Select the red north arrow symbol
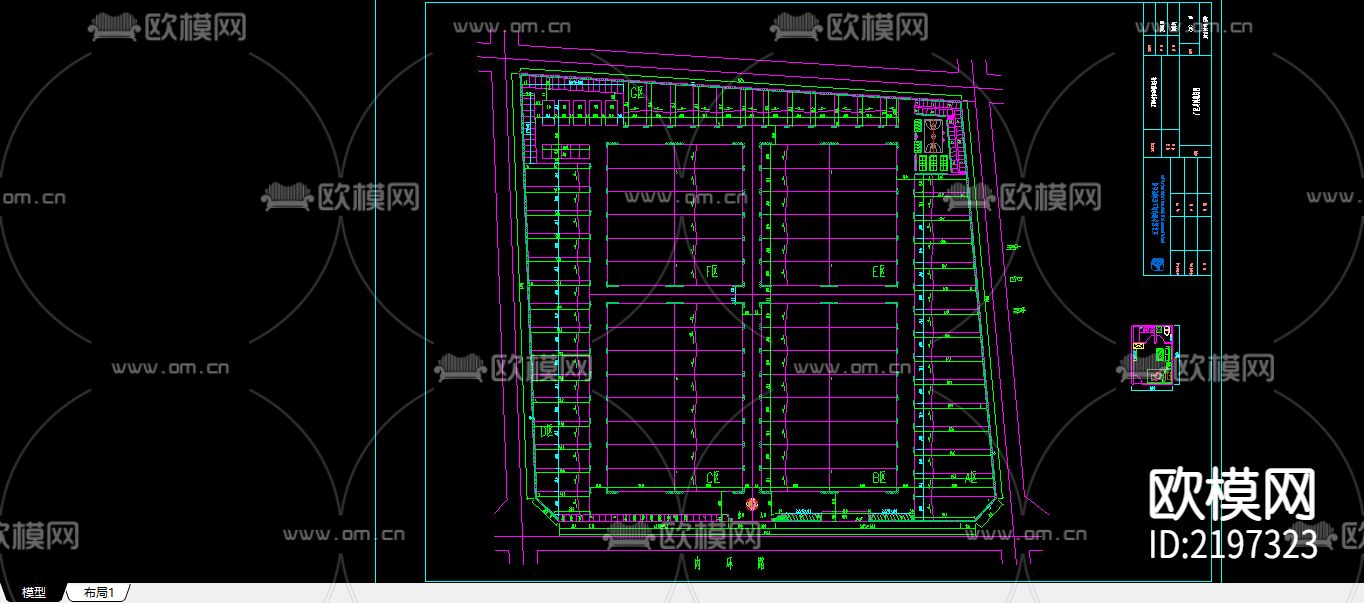The image size is (1364, 603). (750, 503)
